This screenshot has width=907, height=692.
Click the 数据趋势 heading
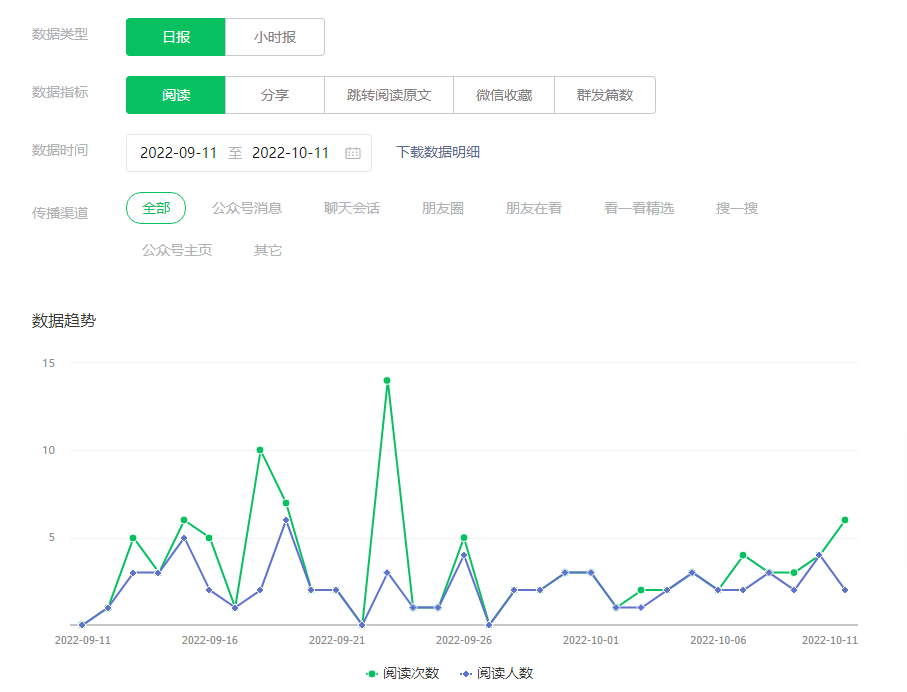[64, 321]
